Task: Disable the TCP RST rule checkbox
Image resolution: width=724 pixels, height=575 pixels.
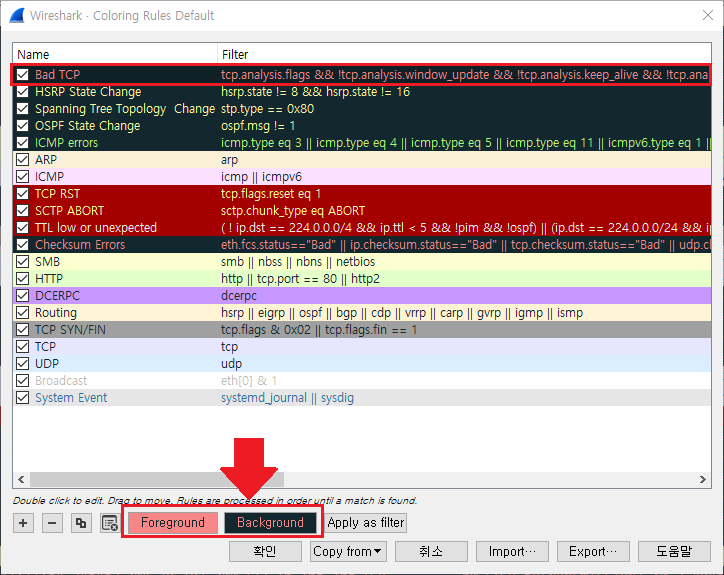Action: click(x=23, y=194)
